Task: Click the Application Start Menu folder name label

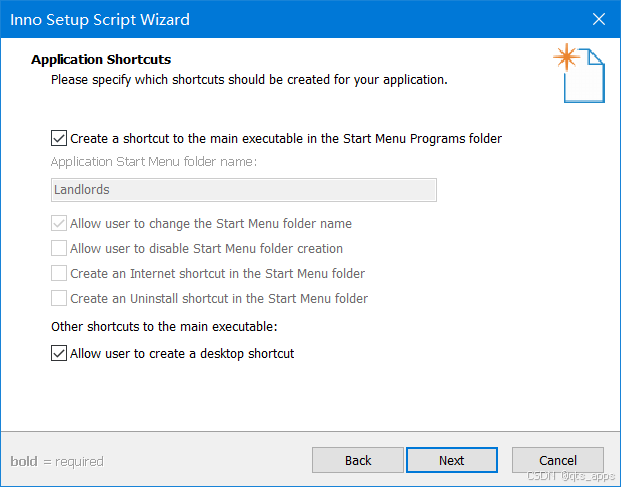Action: coord(154,162)
